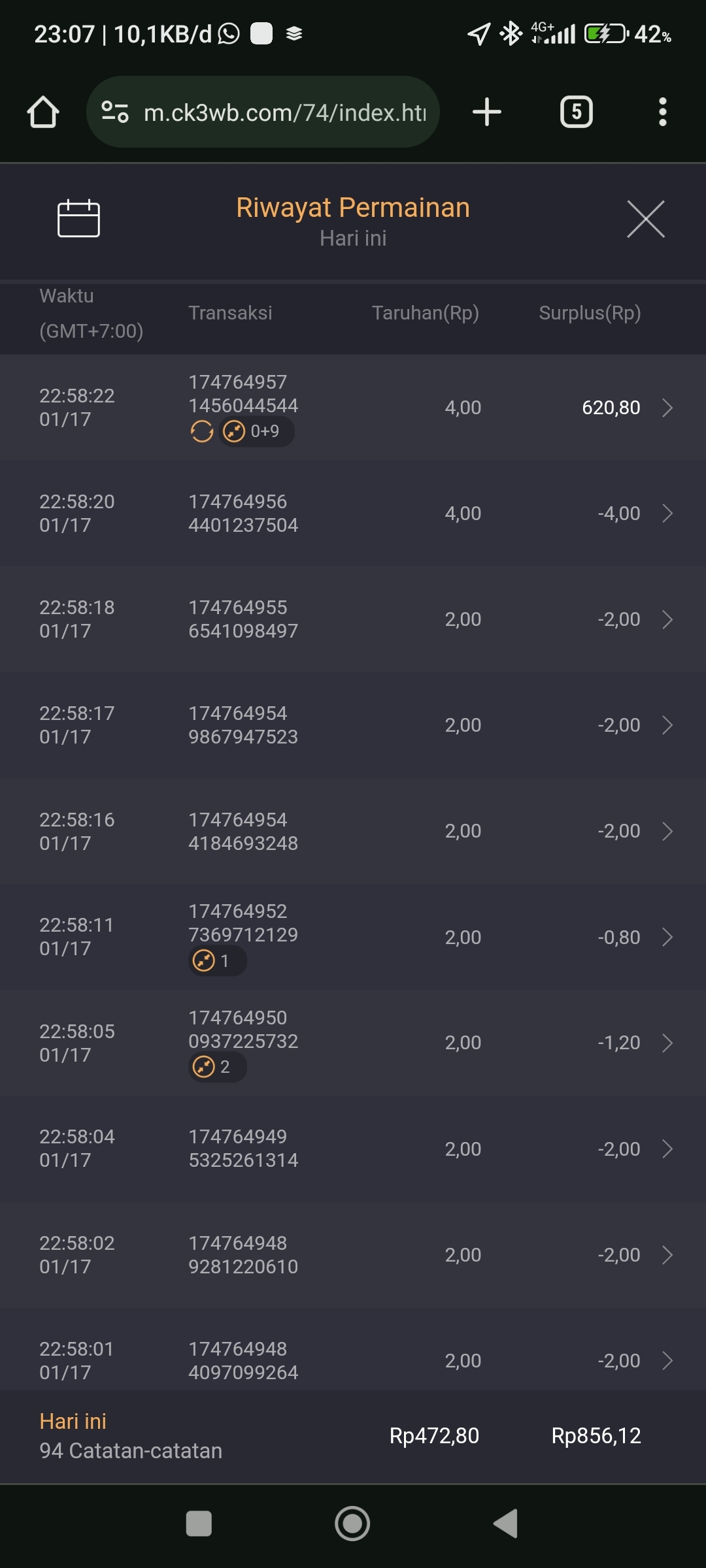Image resolution: width=706 pixels, height=1568 pixels.
Task: Click the URL address bar m.ck3wb.com
Action: tap(284, 112)
